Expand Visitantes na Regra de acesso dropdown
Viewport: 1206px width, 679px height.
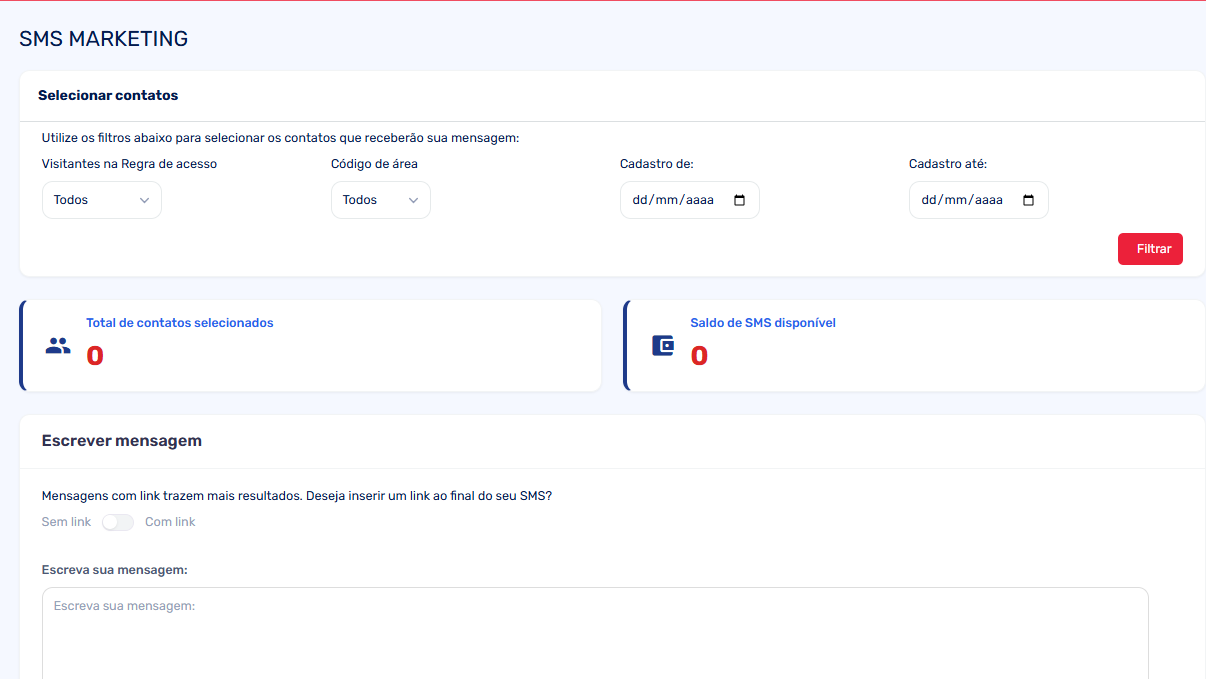coord(101,200)
